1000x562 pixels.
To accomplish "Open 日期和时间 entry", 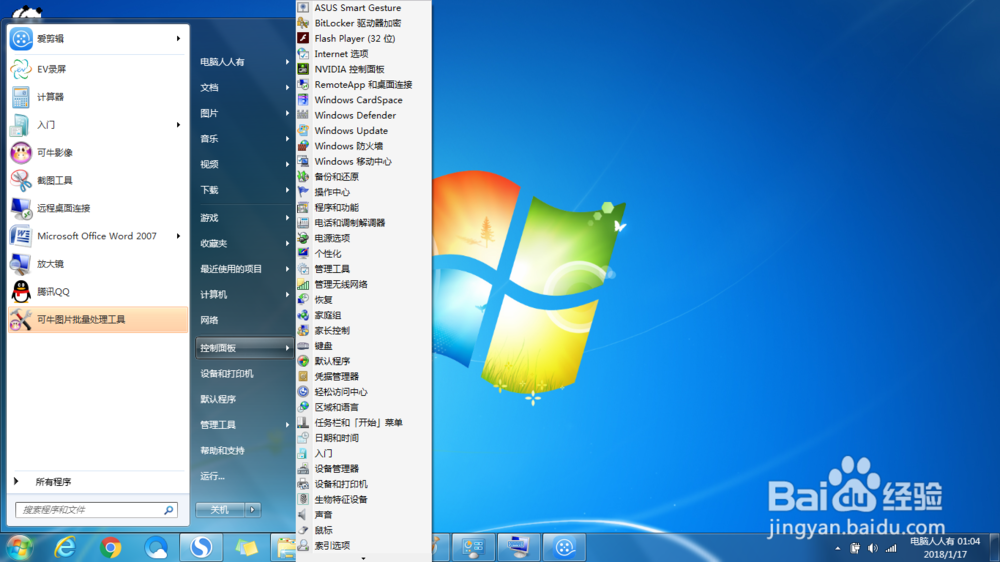I will pos(364,438).
